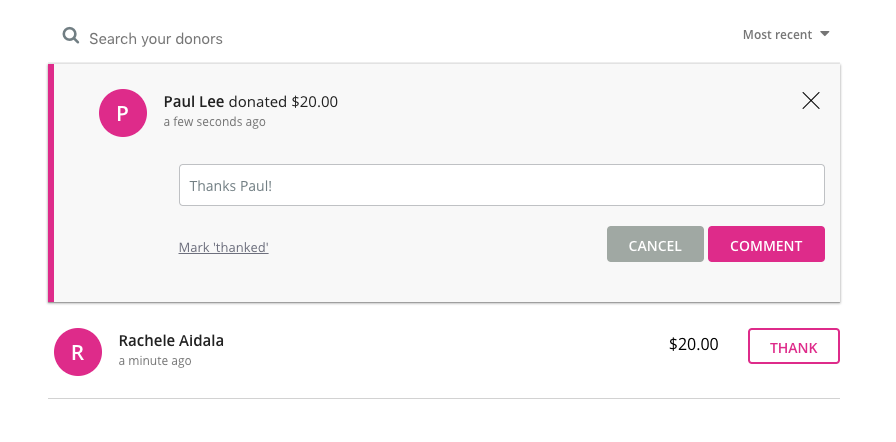Viewport: 896px width, 442px height.
Task: Click Paul Lee's name in the panel
Action: [x=194, y=102]
